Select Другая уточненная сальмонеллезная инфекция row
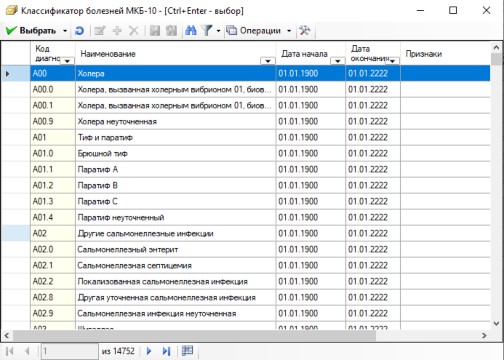 (x=246, y=297)
